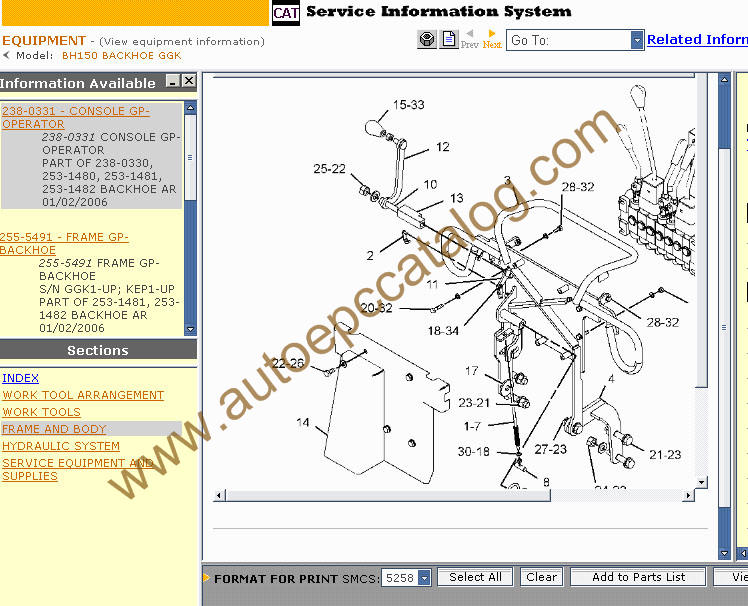This screenshot has height=606, width=748.
Task: Click part label 22-26 in diagram
Action: (x=288, y=363)
